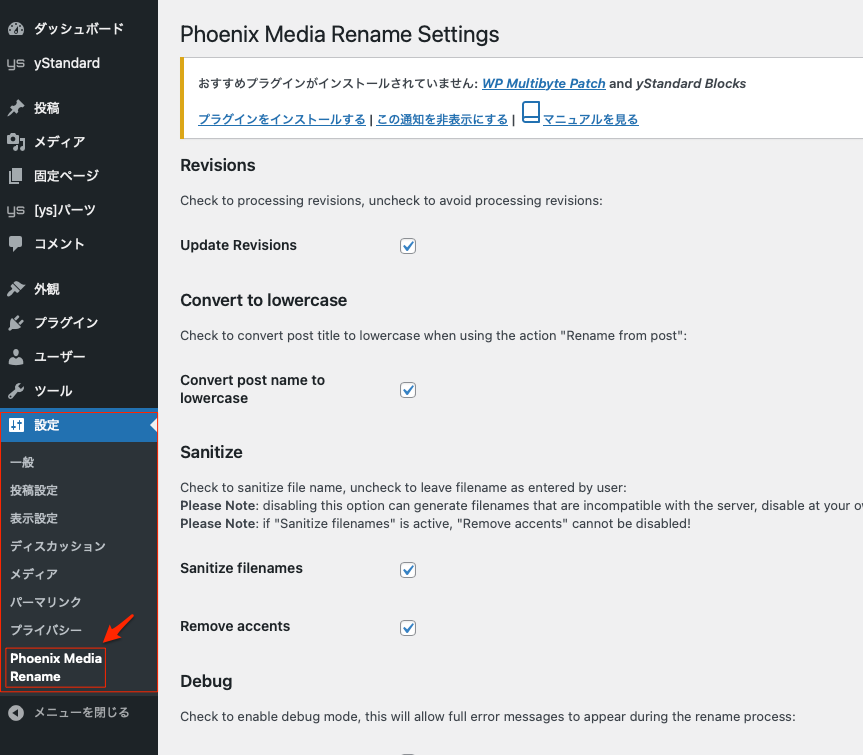Toggle the Remove accents checkbox
The width and height of the screenshot is (863, 755).
tap(408, 628)
